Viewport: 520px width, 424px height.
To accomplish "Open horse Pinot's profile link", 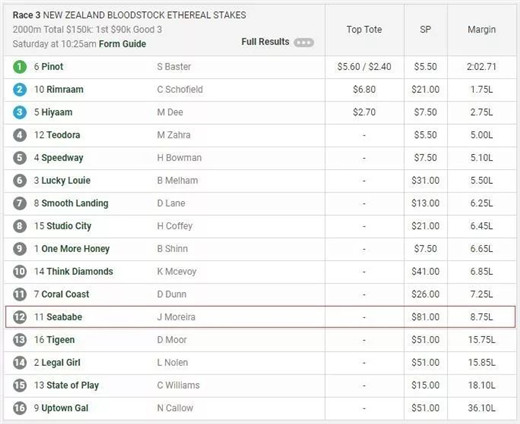I will 52,67.
